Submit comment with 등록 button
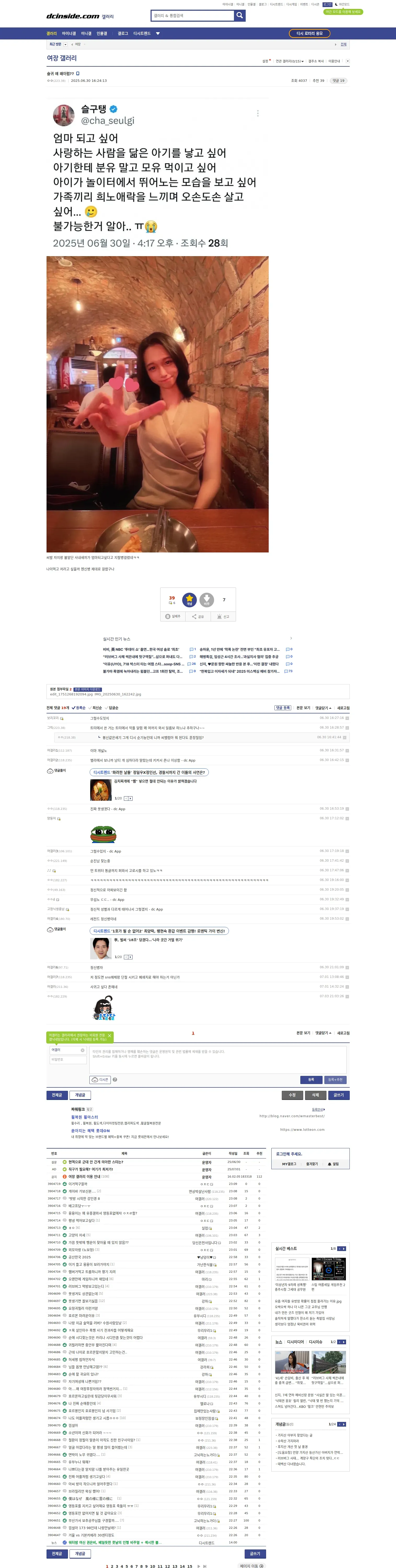 pos(311,1080)
